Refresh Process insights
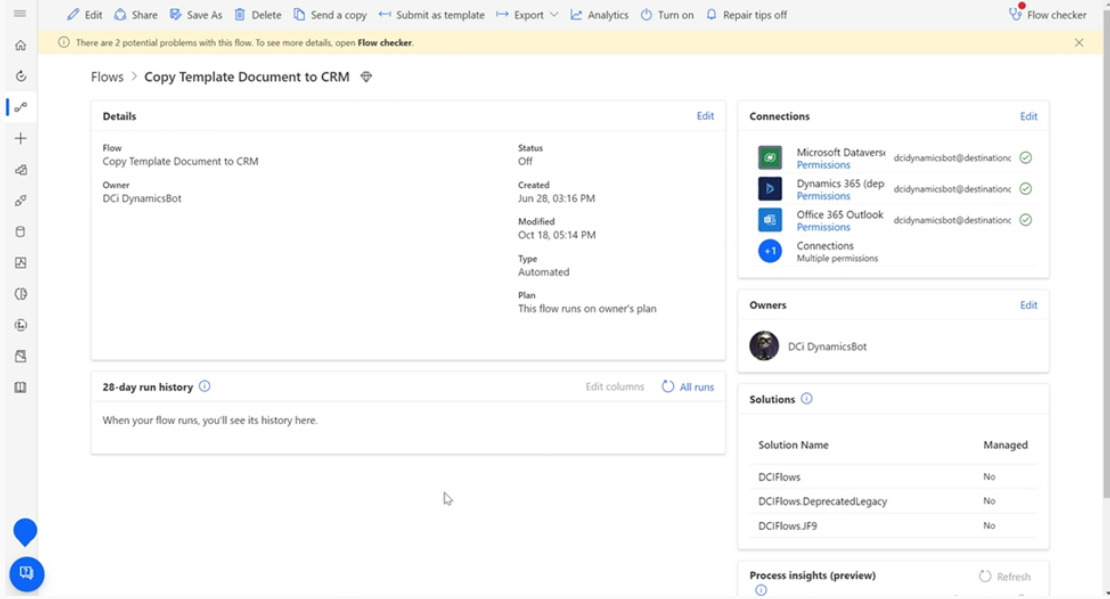The width and height of the screenshot is (1110, 599). [1005, 576]
